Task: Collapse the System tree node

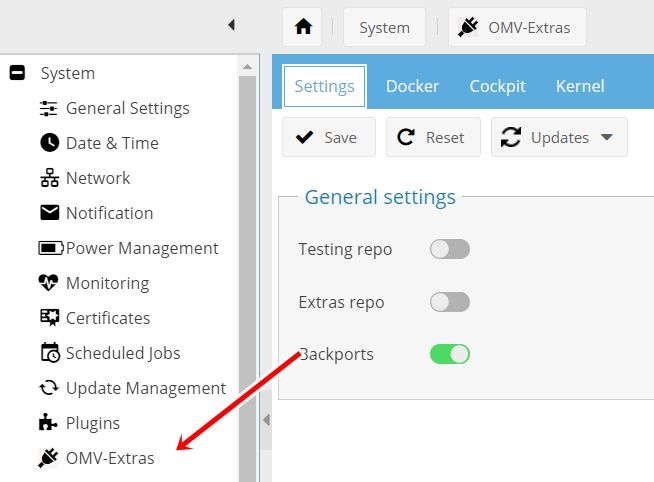Action: [x=17, y=73]
